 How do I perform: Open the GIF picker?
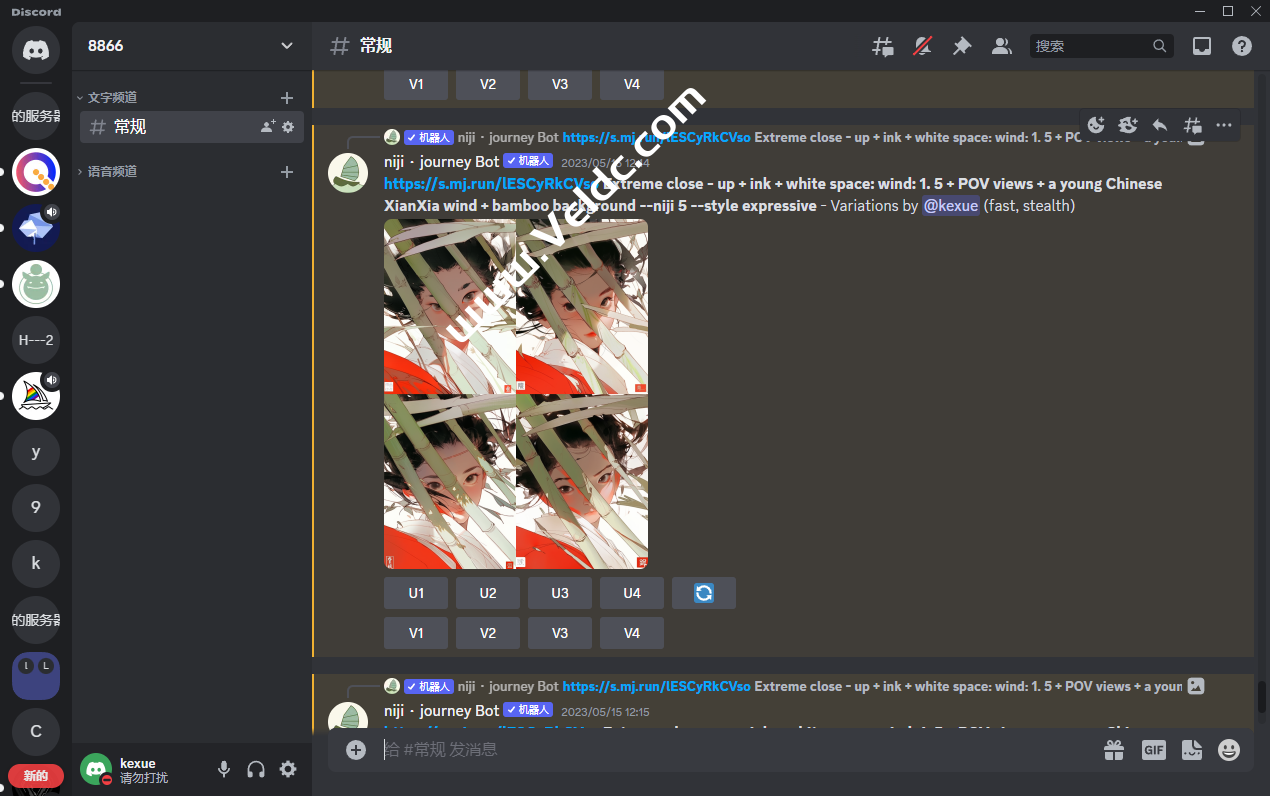[1153, 750]
